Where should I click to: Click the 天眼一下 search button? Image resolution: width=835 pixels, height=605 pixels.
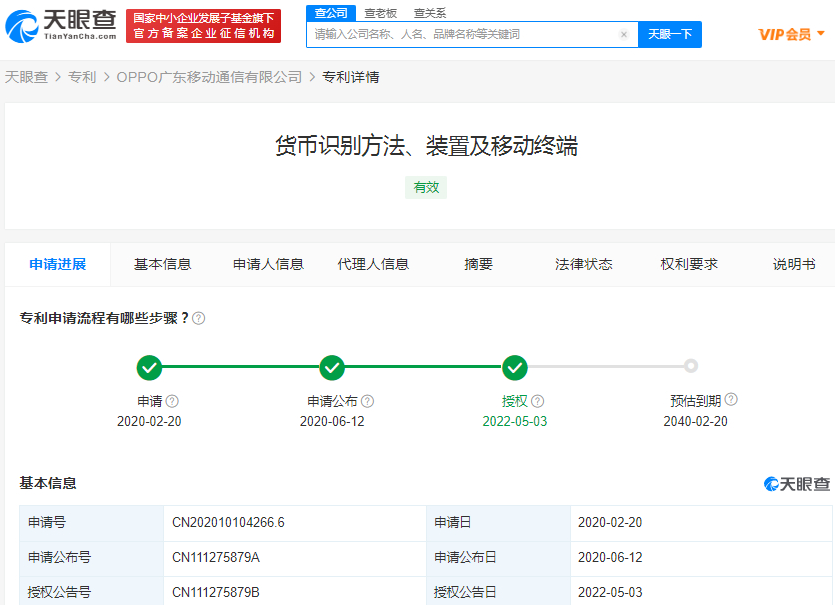click(x=669, y=34)
